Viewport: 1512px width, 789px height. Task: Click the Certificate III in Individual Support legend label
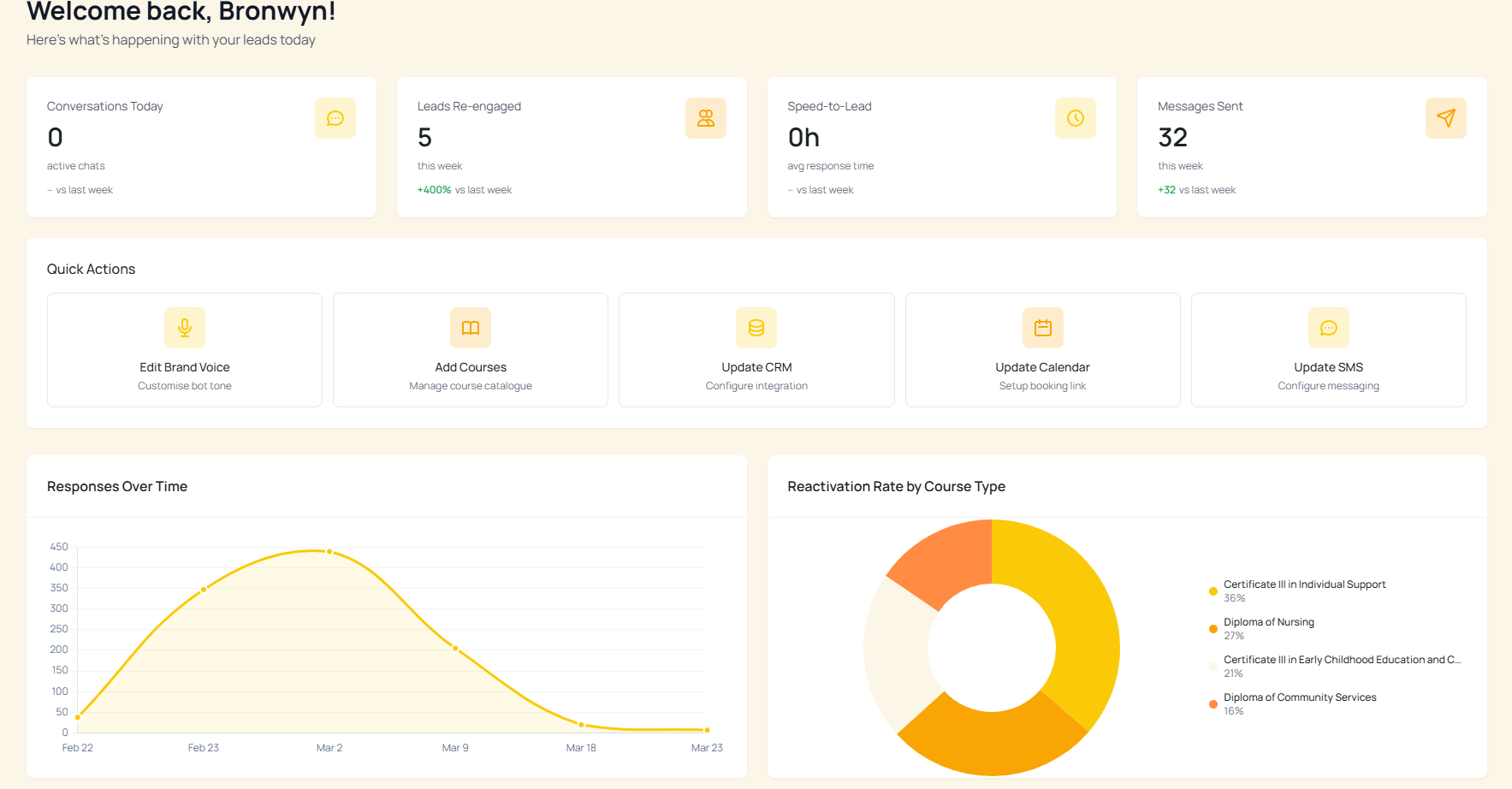click(1304, 584)
